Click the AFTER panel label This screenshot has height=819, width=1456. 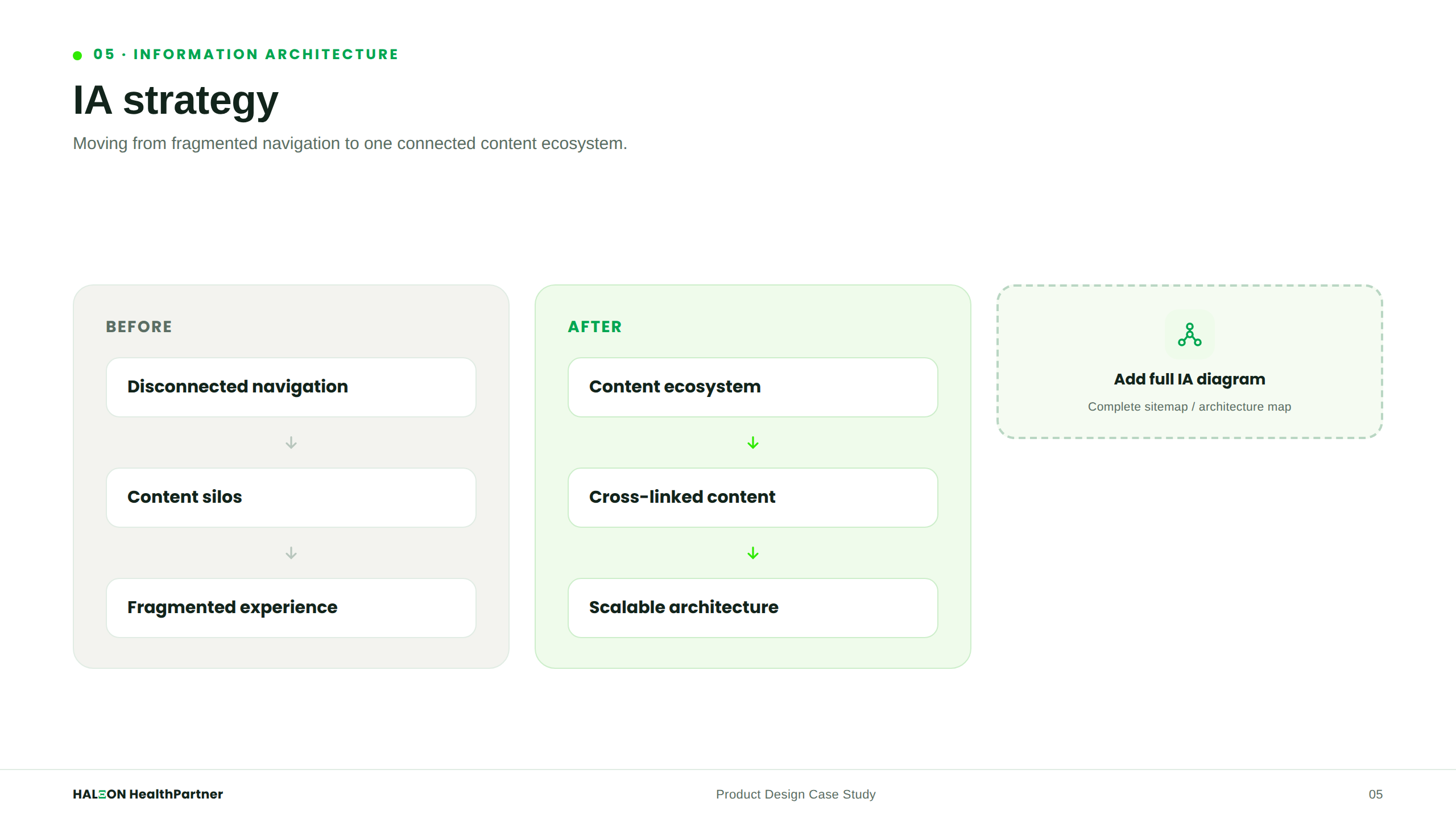pos(595,326)
